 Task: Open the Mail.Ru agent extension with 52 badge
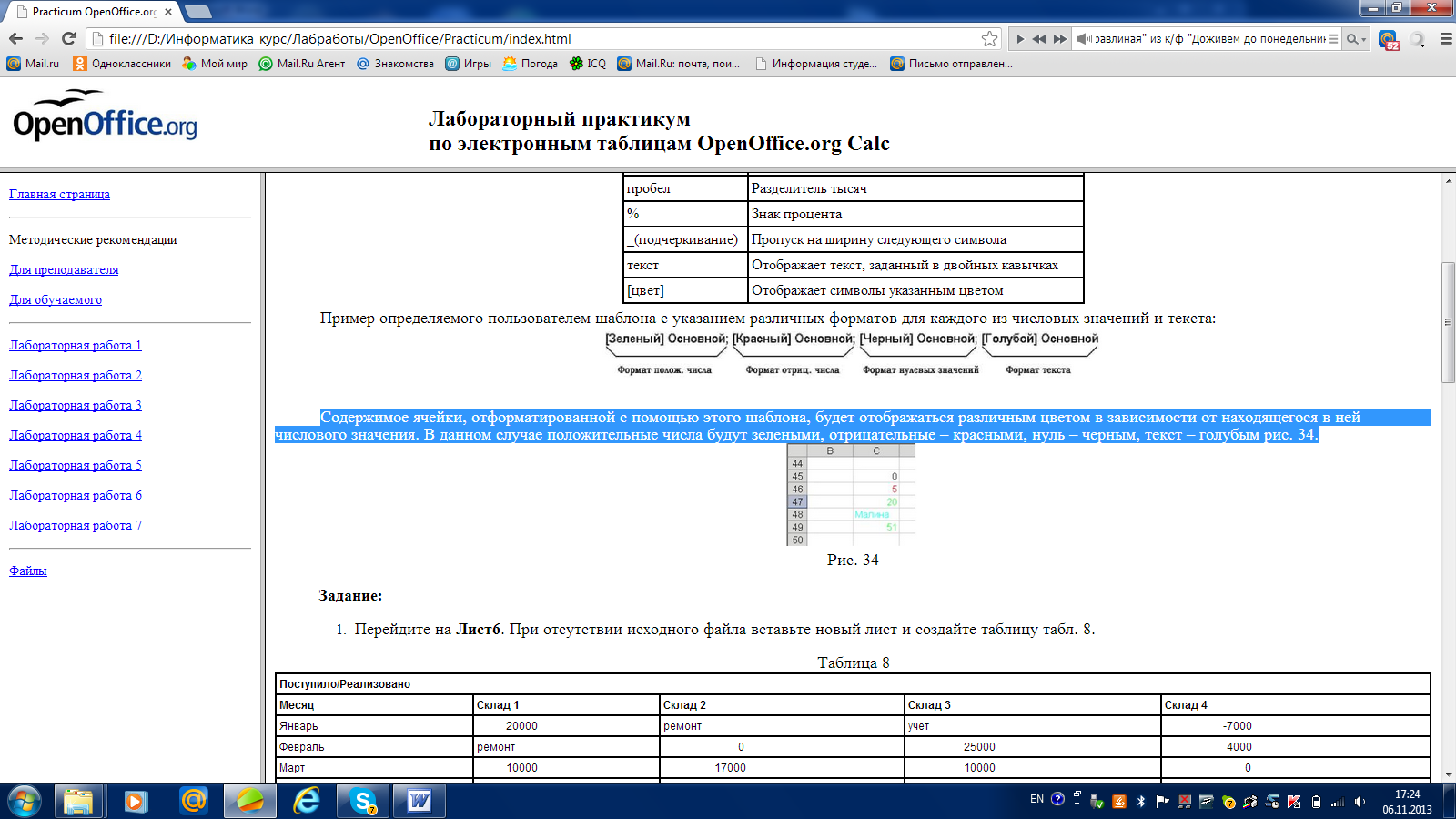click(1388, 40)
